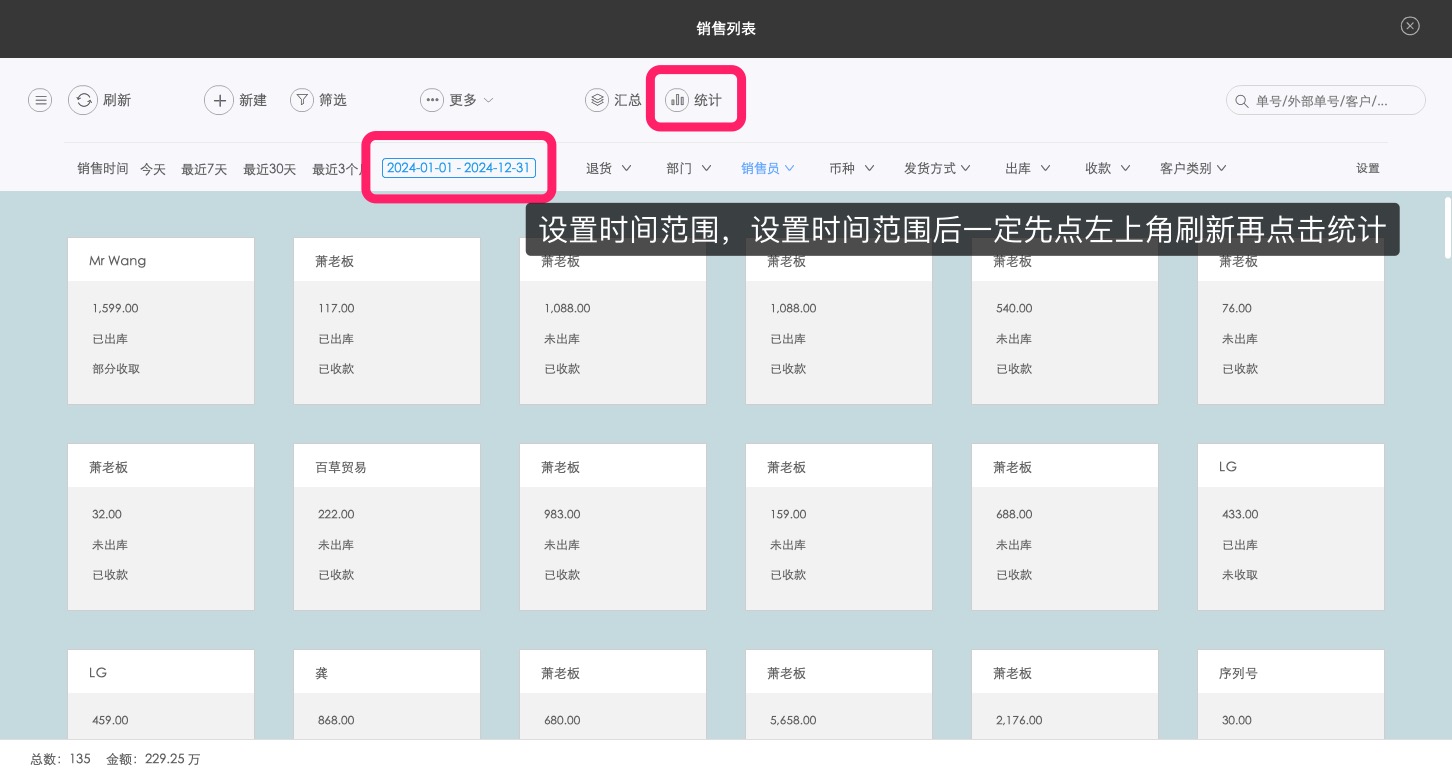Image resolution: width=1452 pixels, height=777 pixels.
Task: Open the hamburger menu icon
Action: 40,100
